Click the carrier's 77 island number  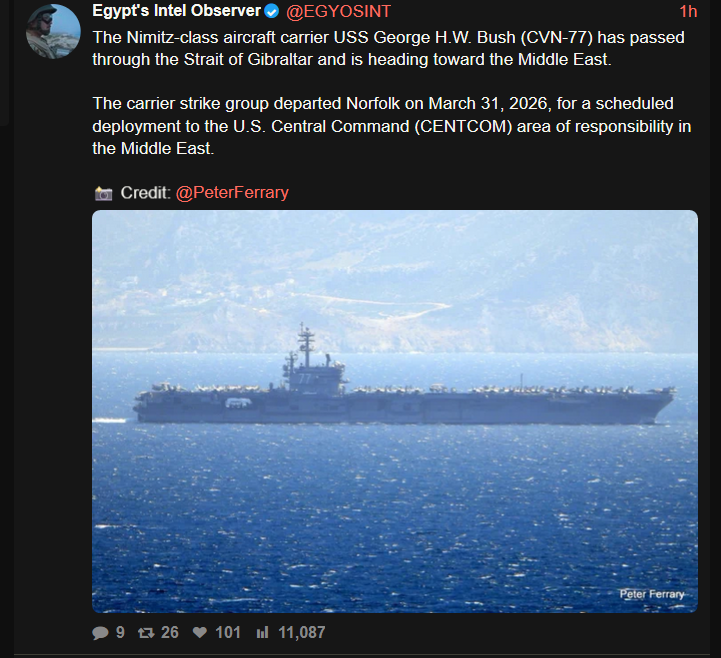click(305, 379)
